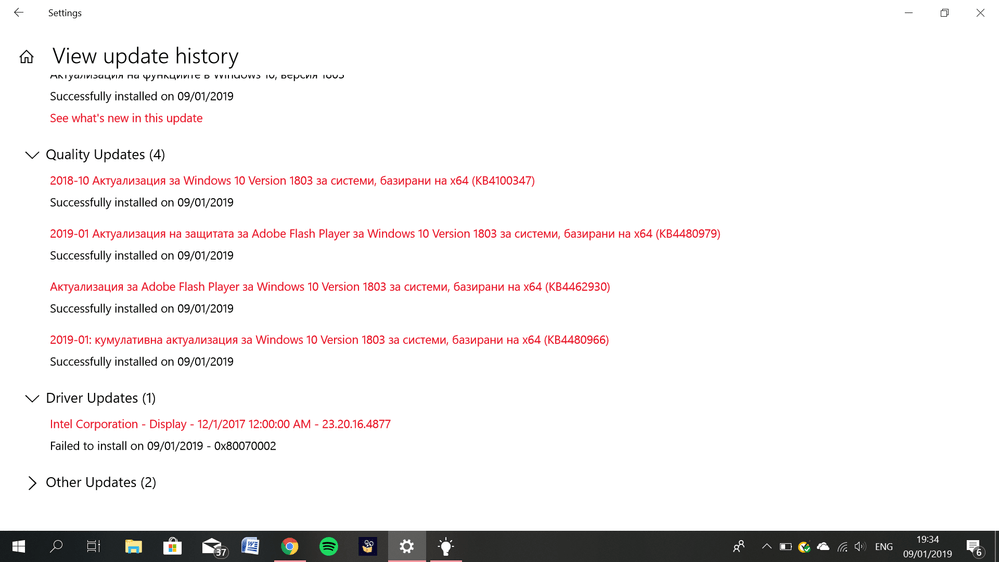Open Microsoft Word from the taskbar
This screenshot has height=562, width=999.
coord(250,547)
